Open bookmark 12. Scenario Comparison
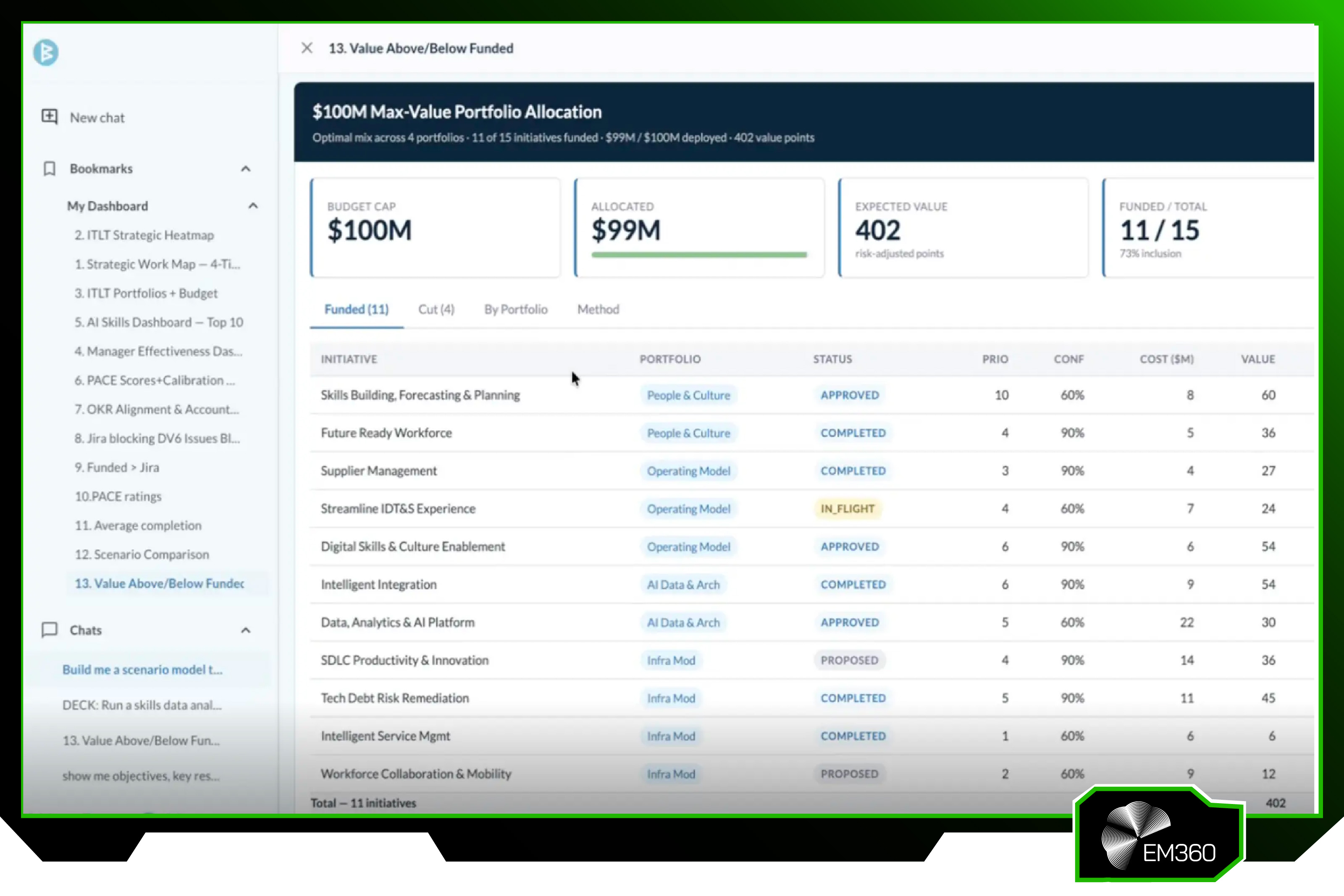Image resolution: width=1344 pixels, height=896 pixels. click(142, 554)
